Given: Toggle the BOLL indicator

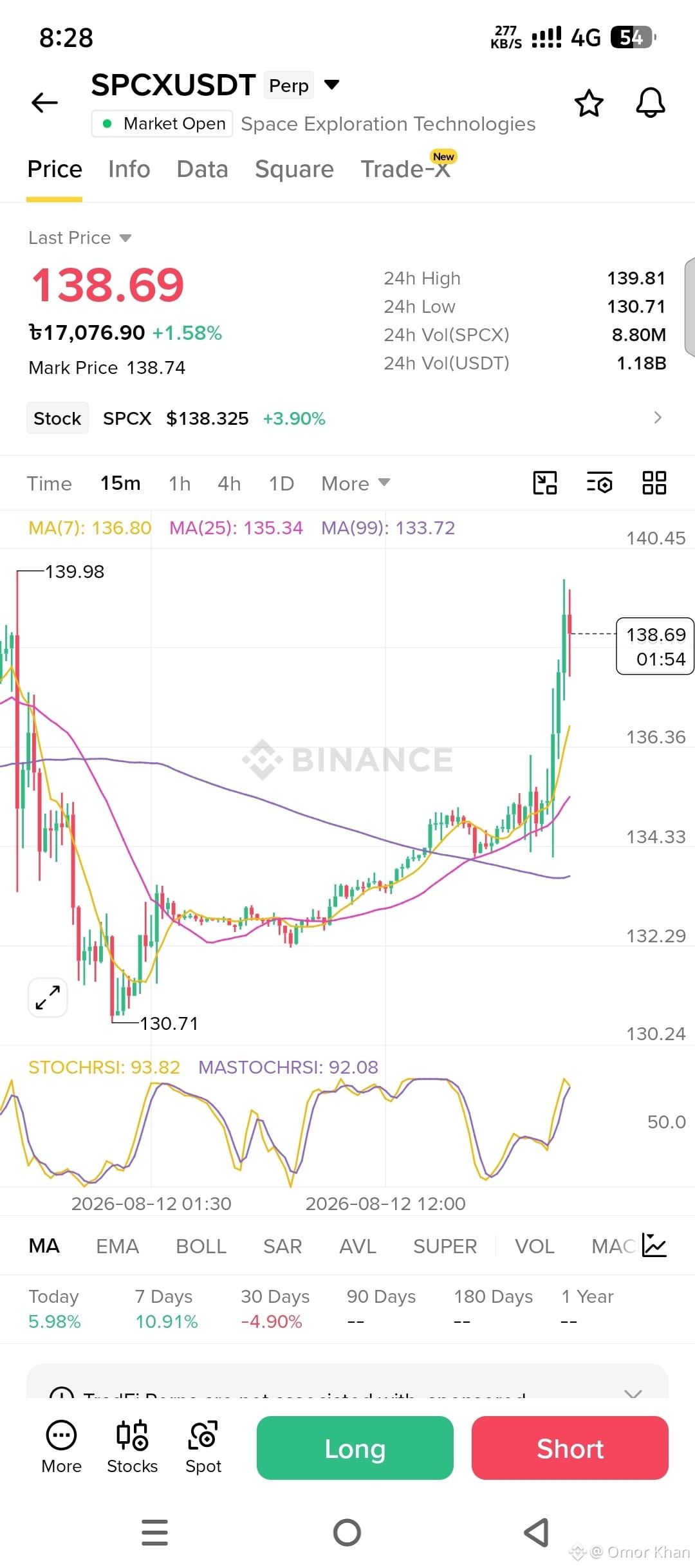Looking at the screenshot, I should [x=201, y=1246].
